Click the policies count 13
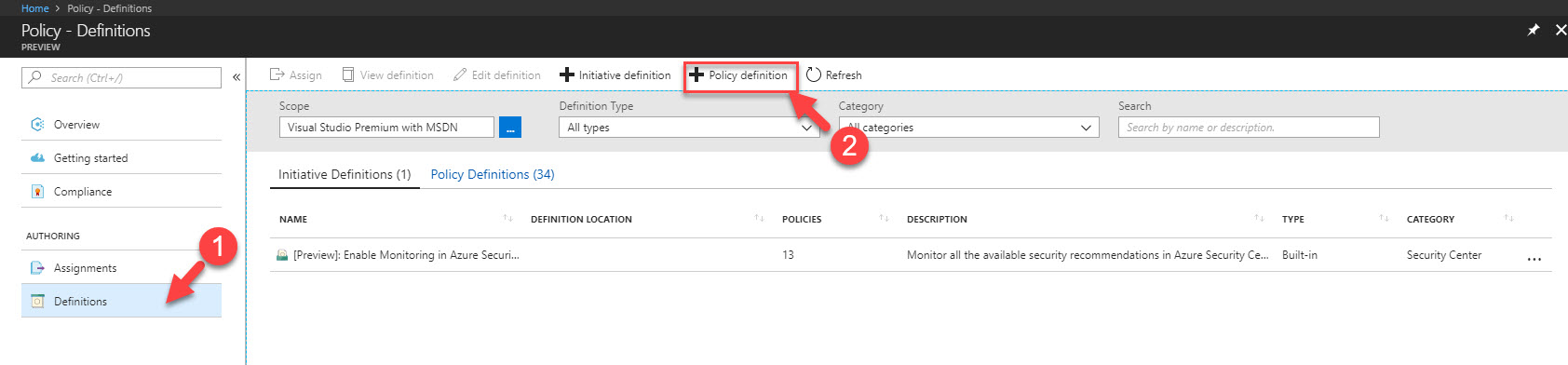This screenshot has width=1568, height=365. 788,255
